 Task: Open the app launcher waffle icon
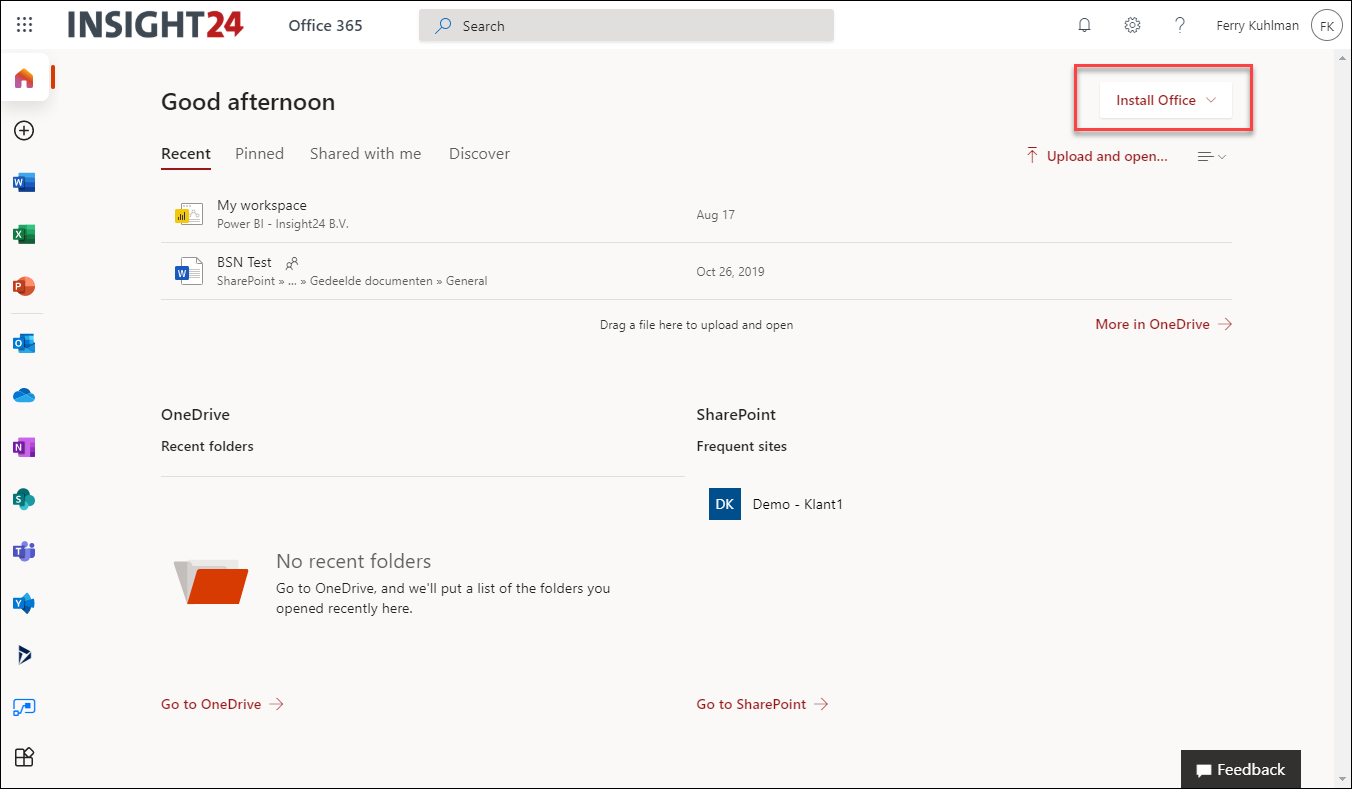[24, 25]
